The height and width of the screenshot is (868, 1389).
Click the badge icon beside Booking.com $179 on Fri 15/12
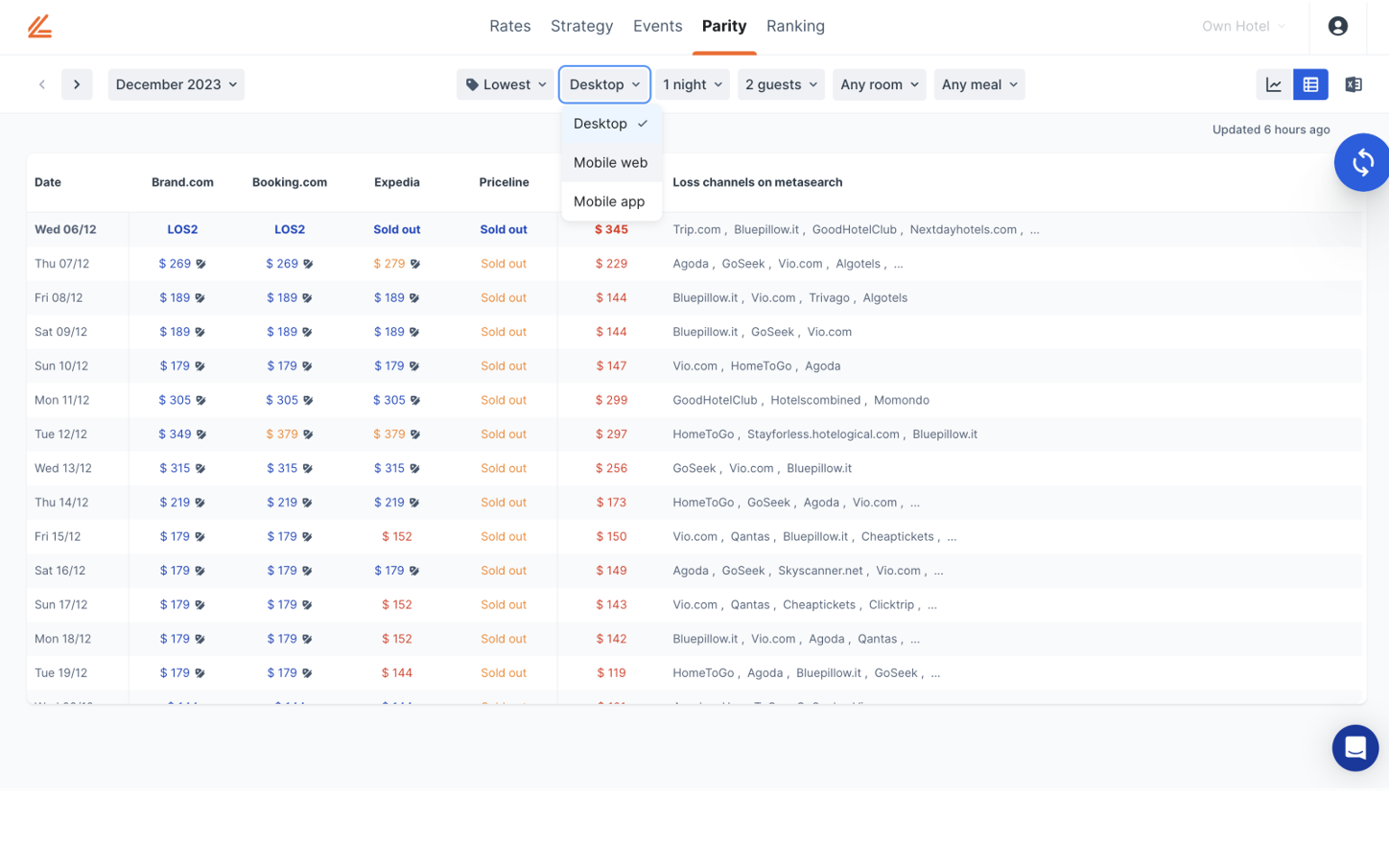(307, 537)
